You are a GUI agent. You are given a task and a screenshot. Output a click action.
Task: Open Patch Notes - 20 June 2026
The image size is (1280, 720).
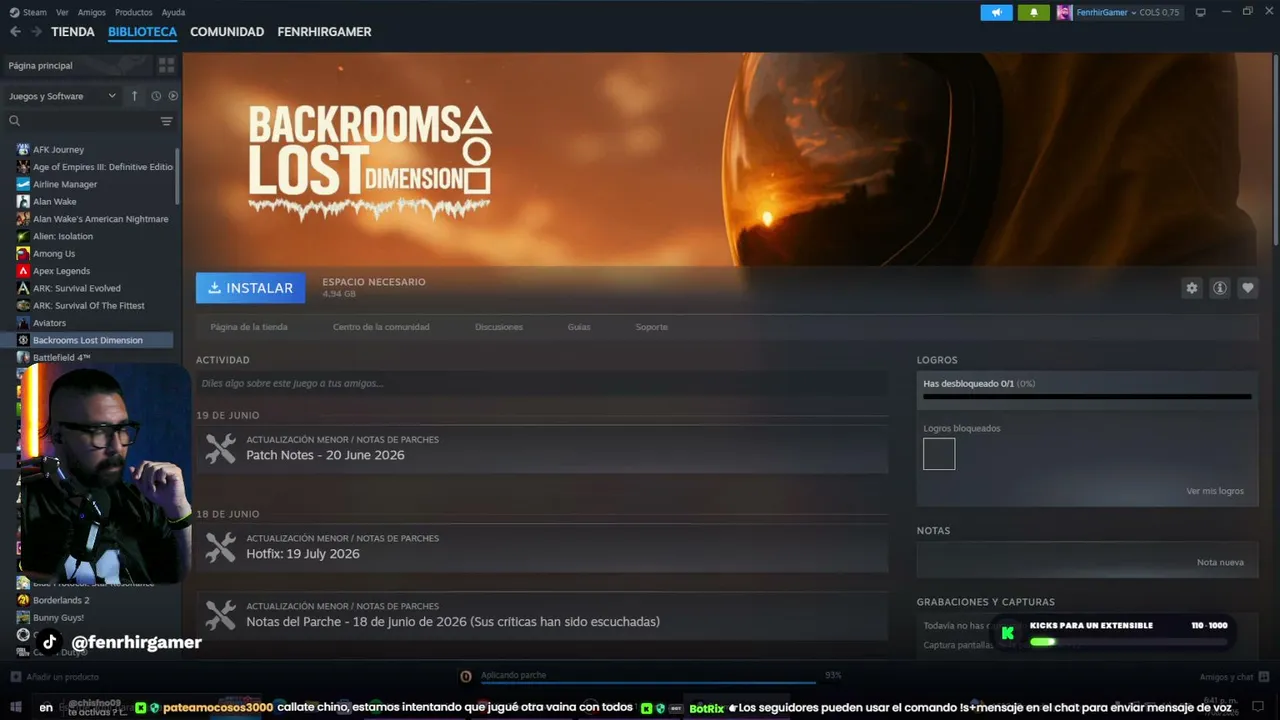(x=542, y=449)
